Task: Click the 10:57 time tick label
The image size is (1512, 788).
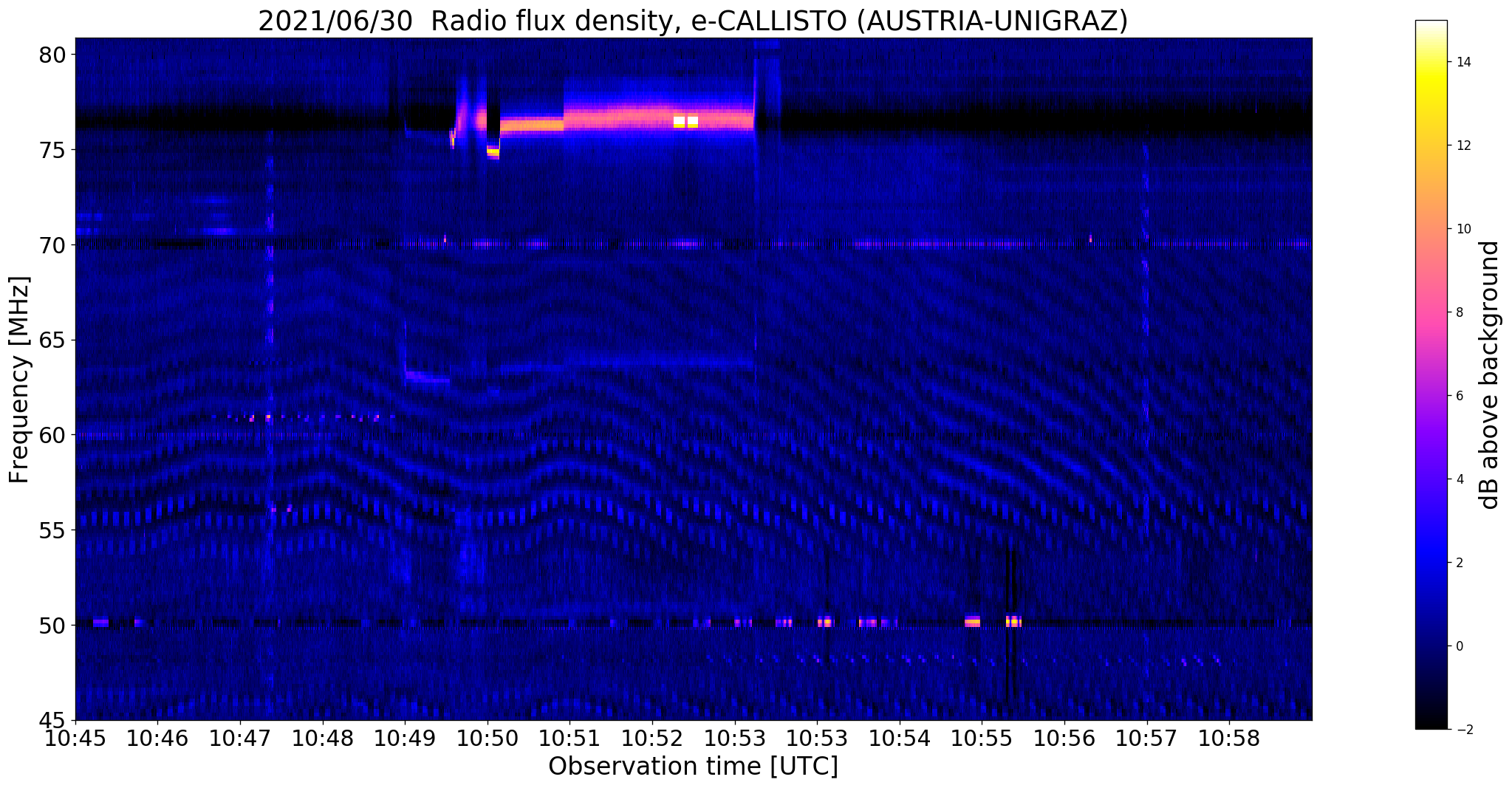Action: [x=1147, y=739]
